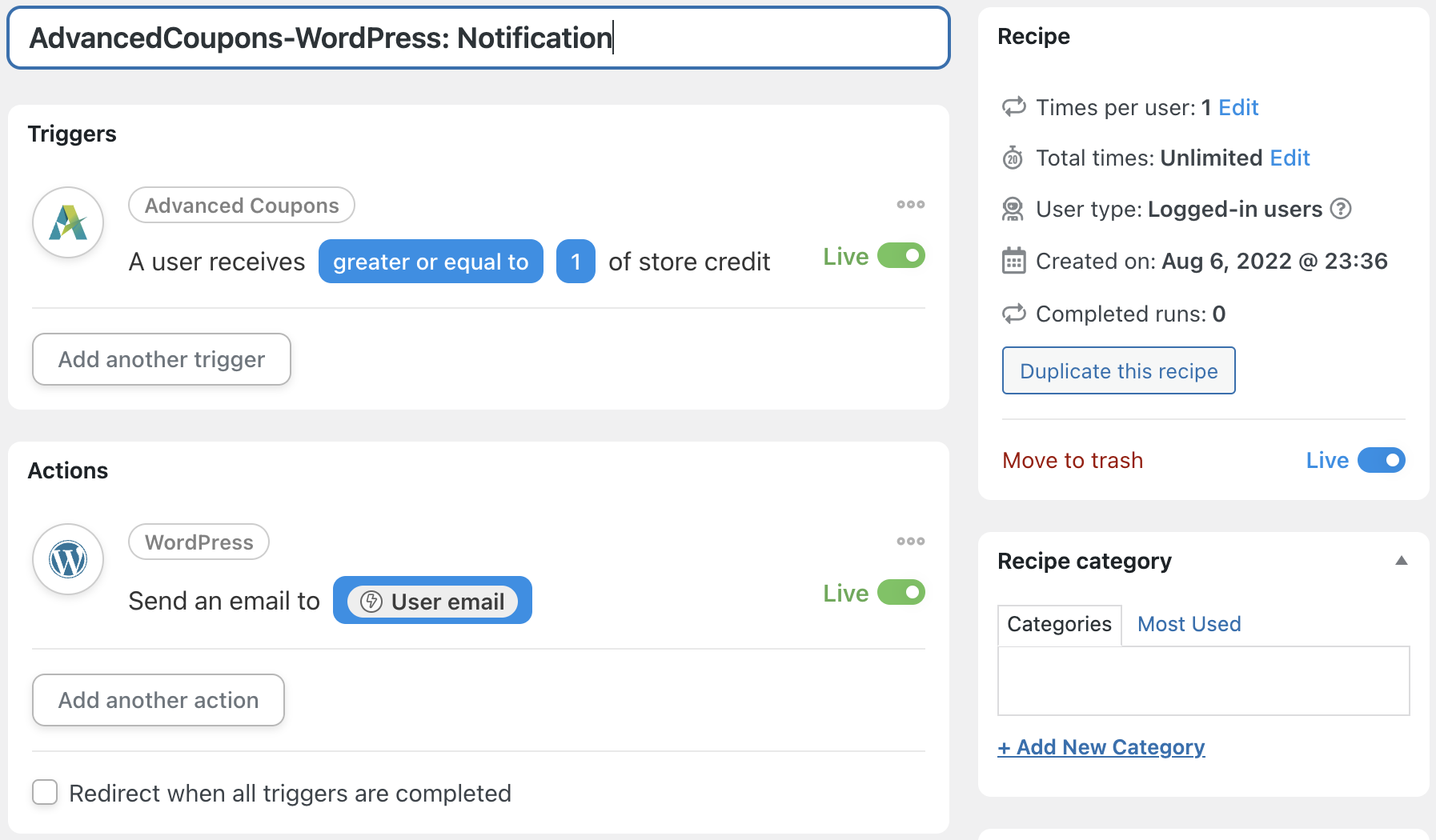This screenshot has height=840, width=1436.
Task: Click the 'of store credit' text
Action: pyautogui.click(x=689, y=262)
